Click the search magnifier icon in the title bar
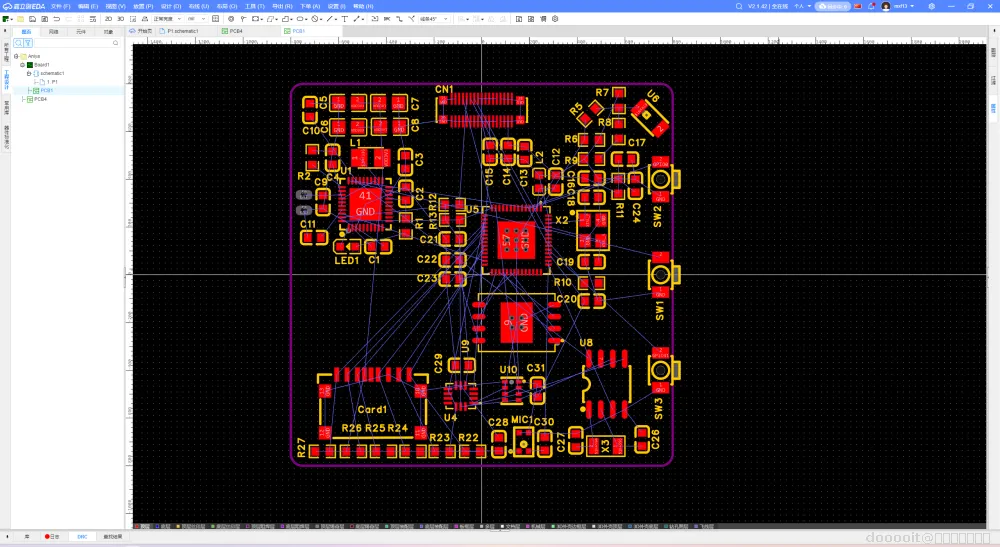The image size is (1000, 547). [x=737, y=6]
